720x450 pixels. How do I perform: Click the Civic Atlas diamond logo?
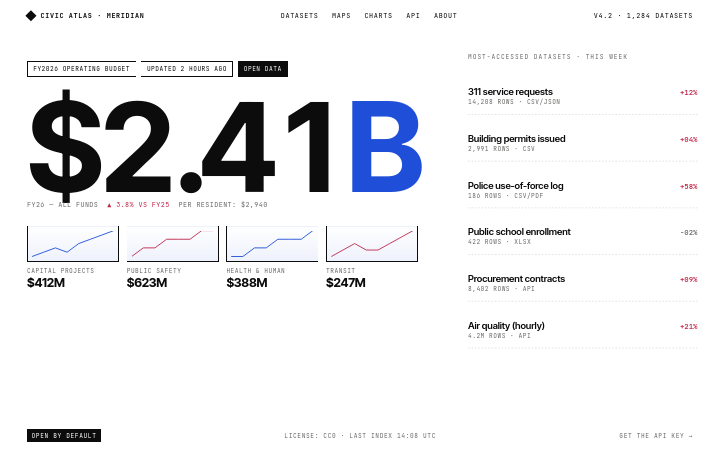(x=31, y=16)
